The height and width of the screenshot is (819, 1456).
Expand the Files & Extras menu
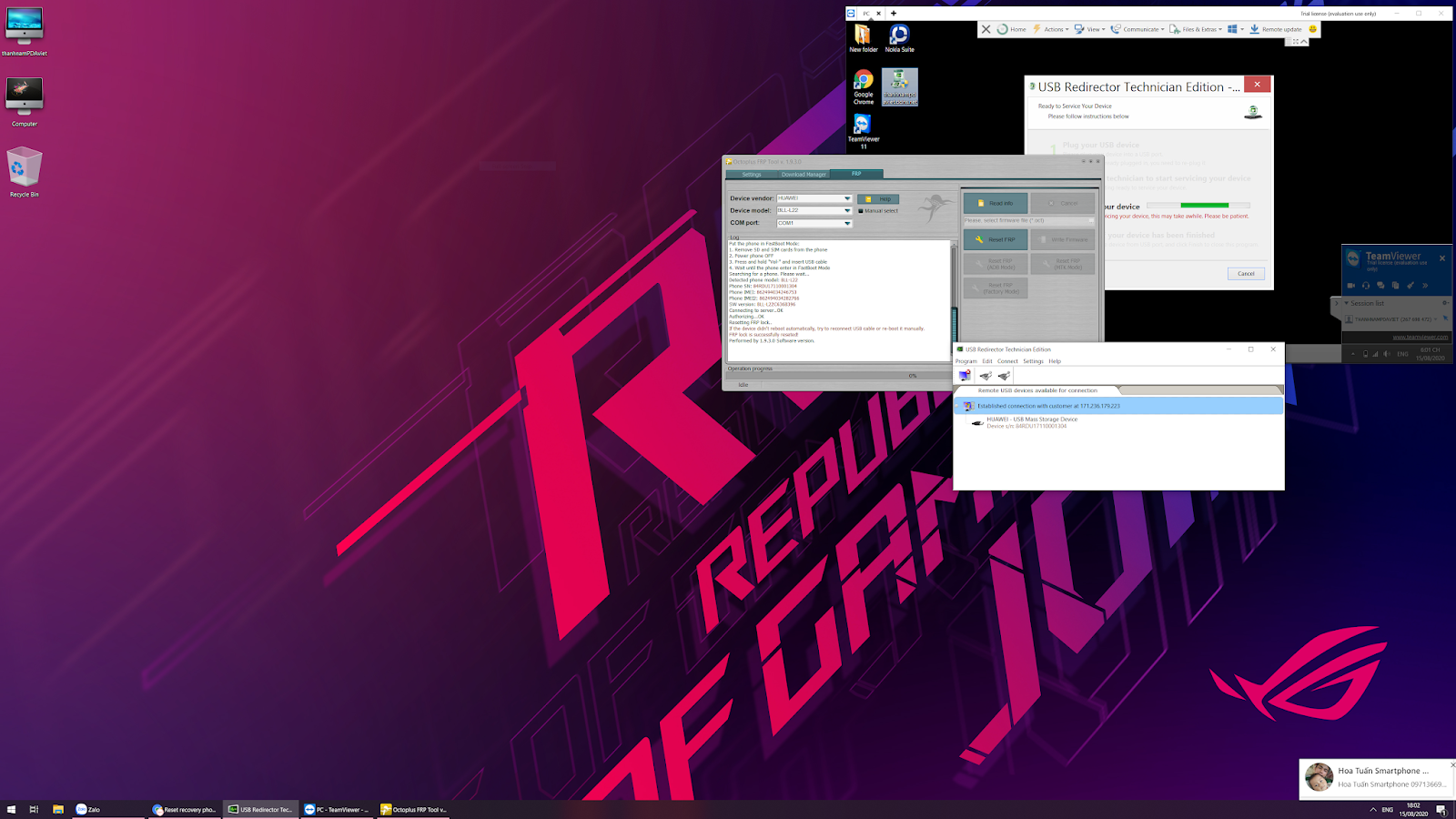(1196, 29)
